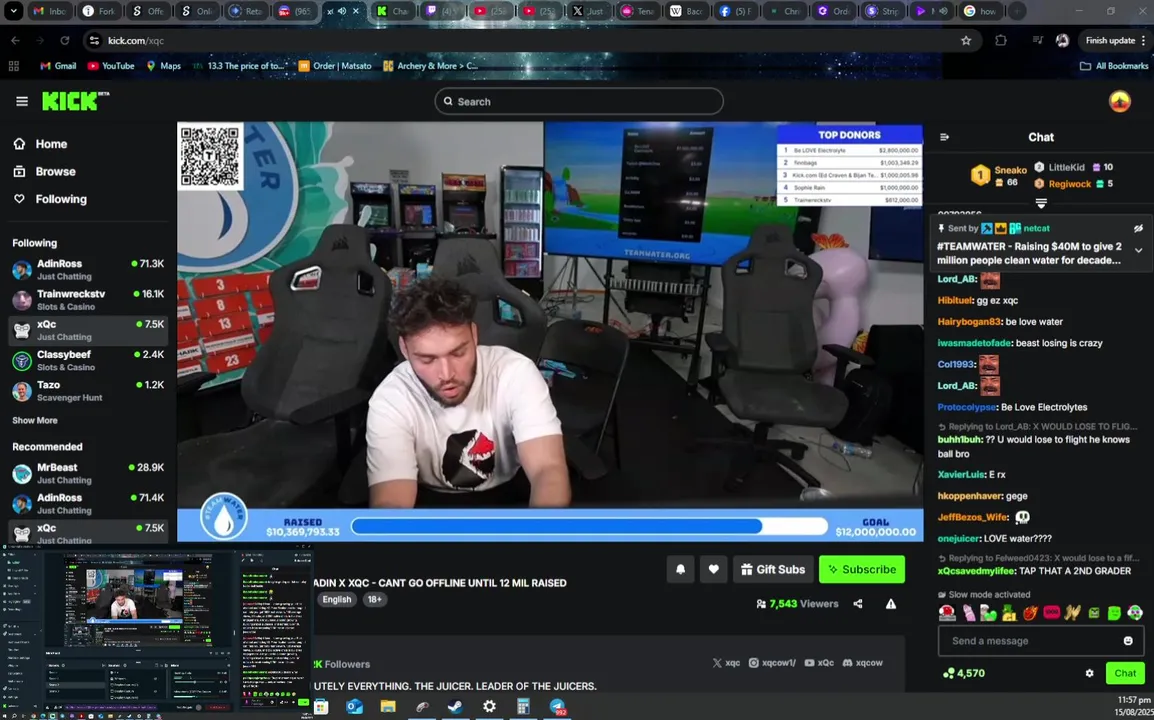Screen dimensions: 1154x720
Task: Open the Kick sidebar hamburger menu
Action: 21,102
